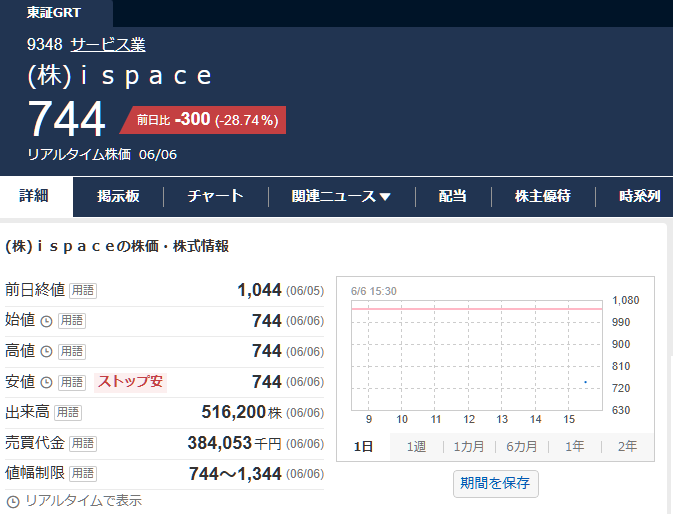This screenshot has height=514, width=673.
Task: Open the 用語 glossary for 始値
Action: tap(72, 320)
